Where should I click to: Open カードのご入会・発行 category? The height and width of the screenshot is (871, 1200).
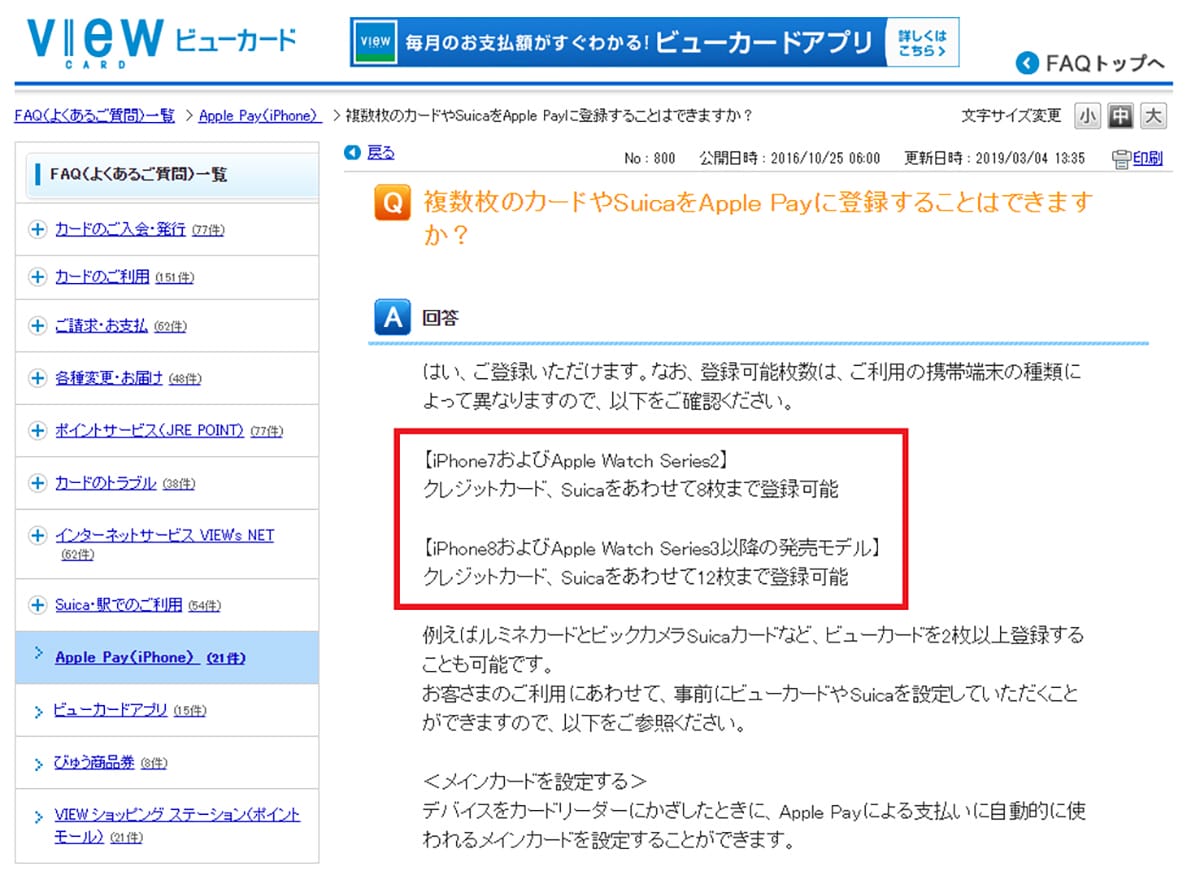[x=120, y=229]
